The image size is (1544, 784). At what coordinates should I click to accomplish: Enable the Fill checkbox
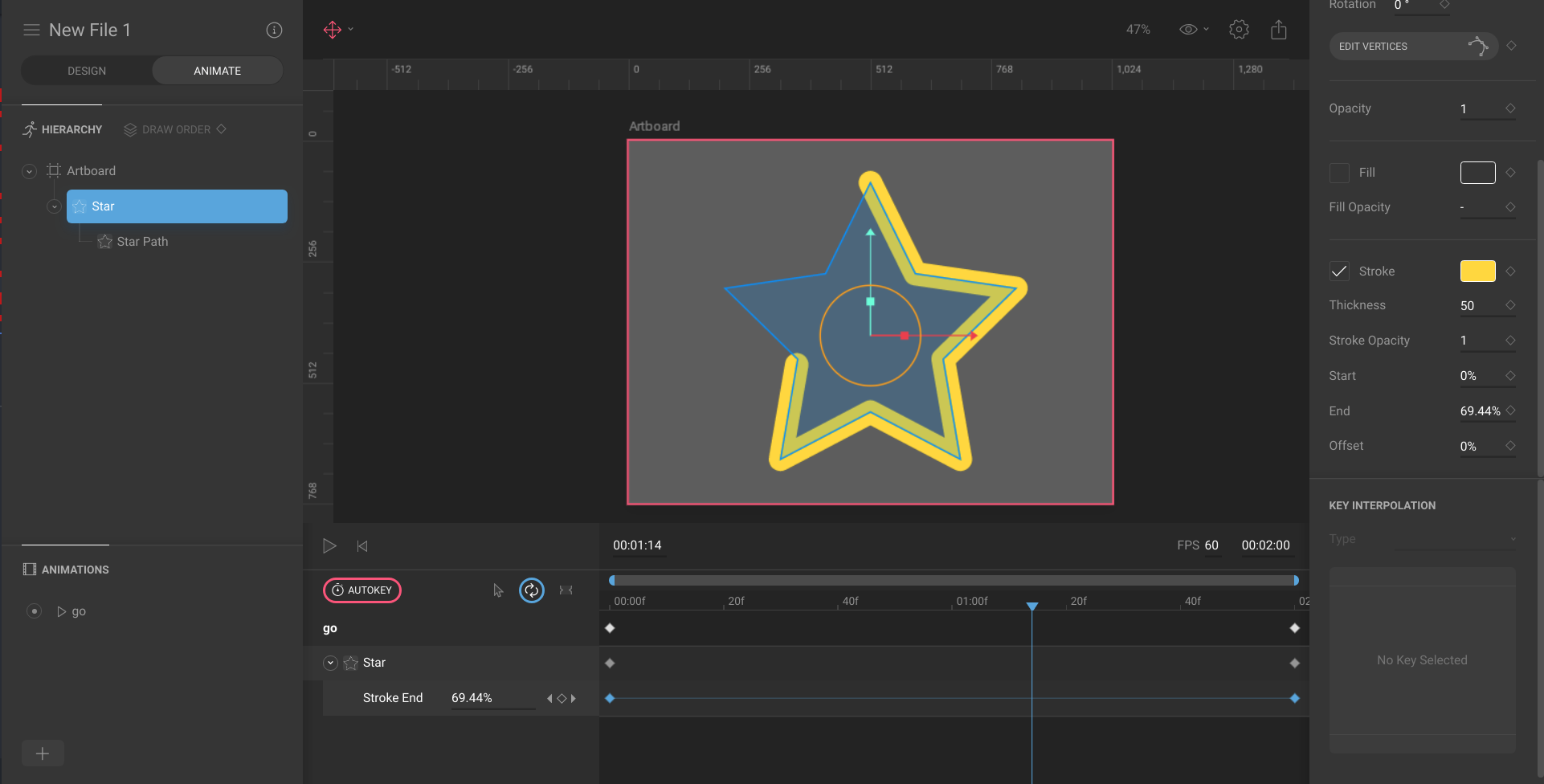pos(1339,173)
